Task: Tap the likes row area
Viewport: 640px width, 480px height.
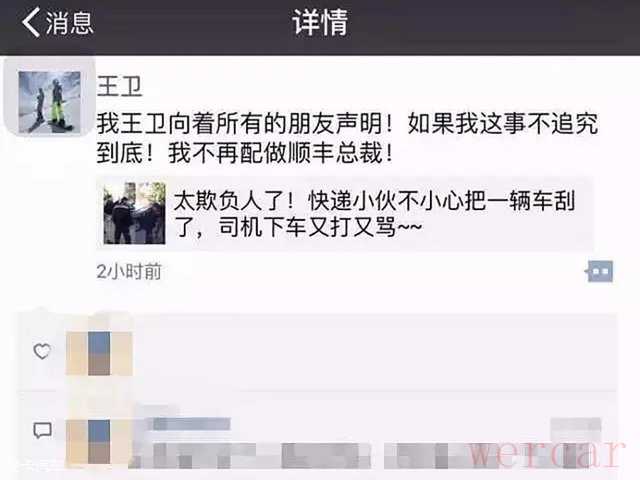Action: pyautogui.click(x=318, y=353)
